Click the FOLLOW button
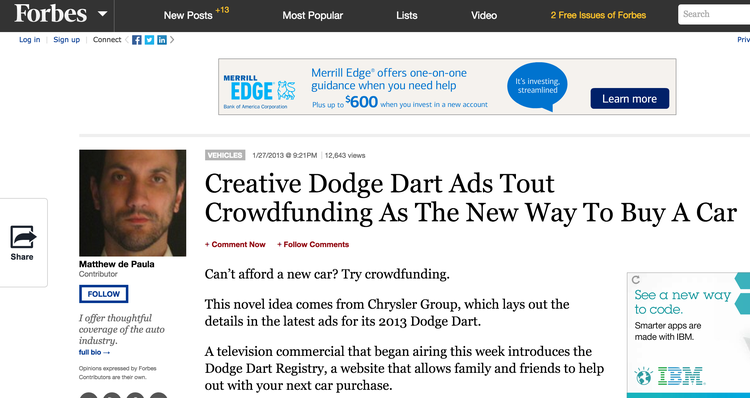This screenshot has height=398, width=750. (104, 294)
